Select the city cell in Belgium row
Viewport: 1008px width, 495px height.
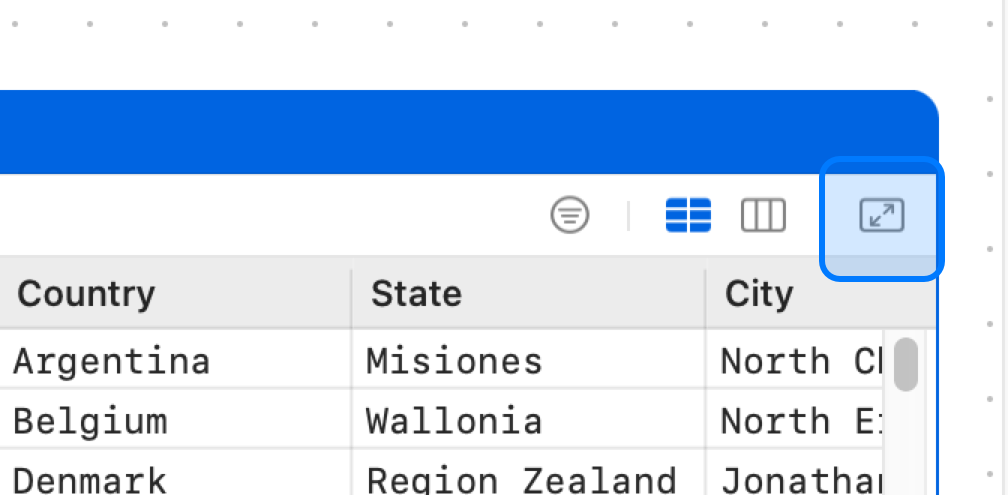tap(795, 420)
